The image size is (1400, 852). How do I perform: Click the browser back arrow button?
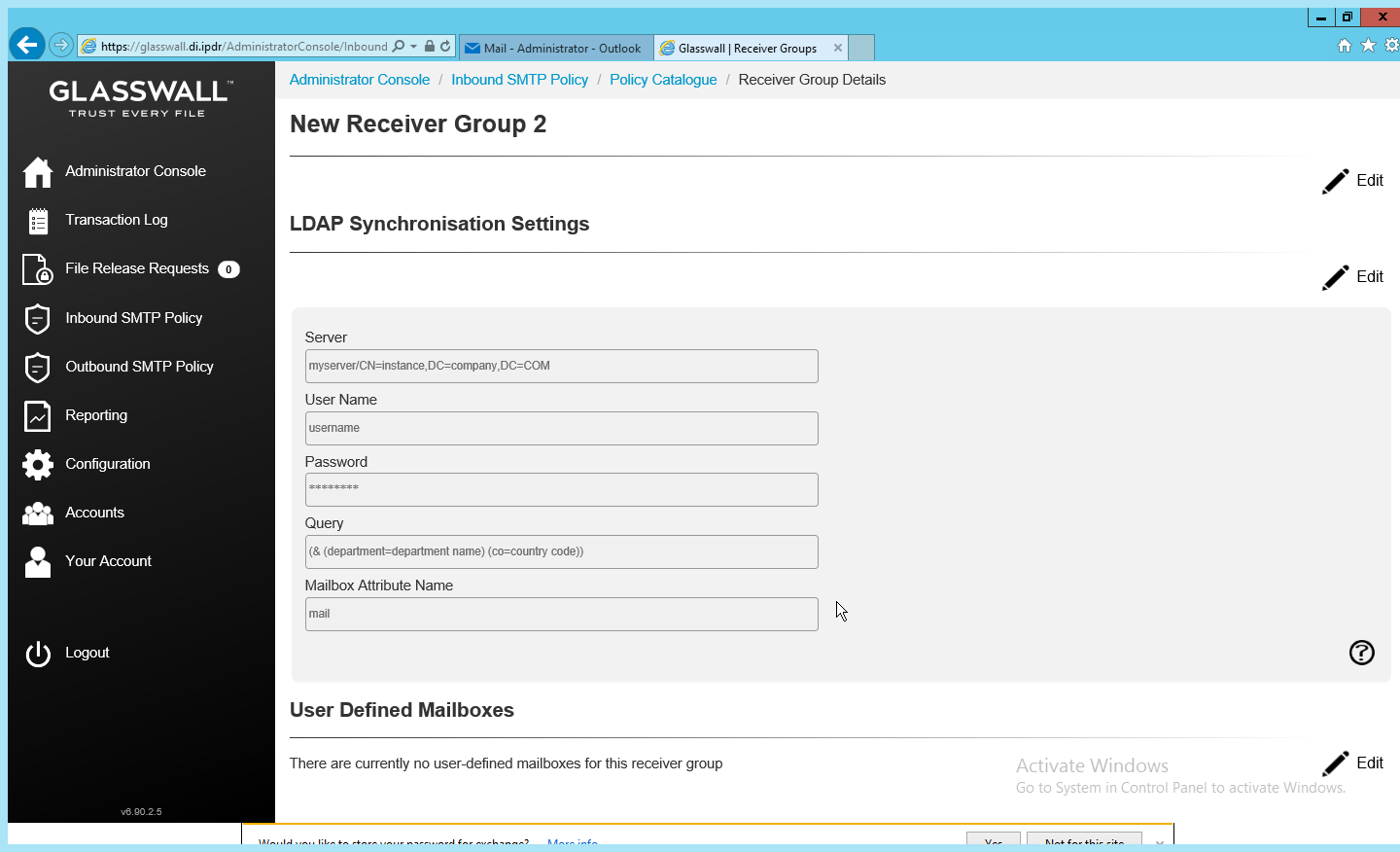pos(27,44)
